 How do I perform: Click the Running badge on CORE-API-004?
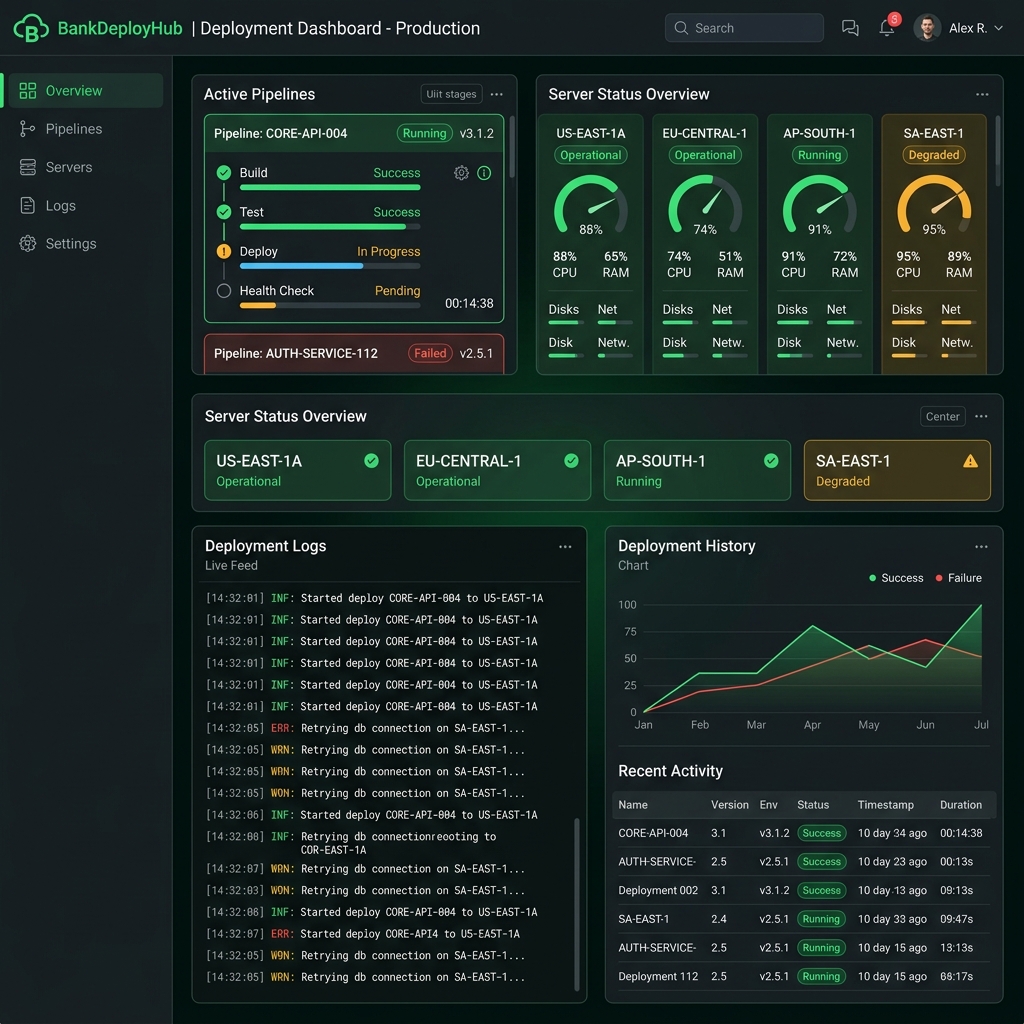pyautogui.click(x=424, y=133)
